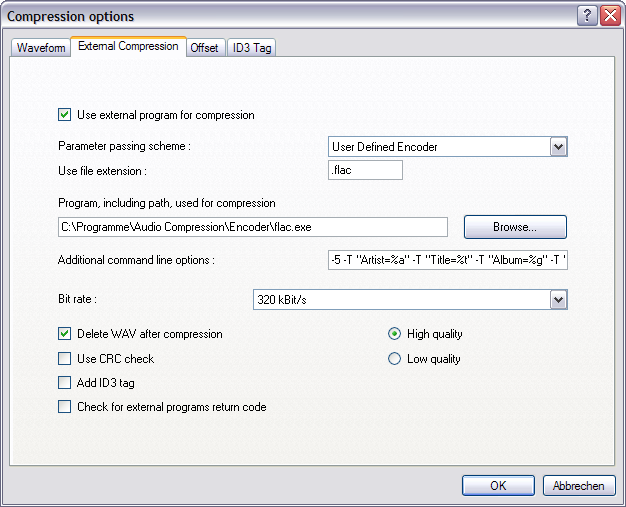
Task: Toggle Delete WAV after compression
Action: coord(64,334)
